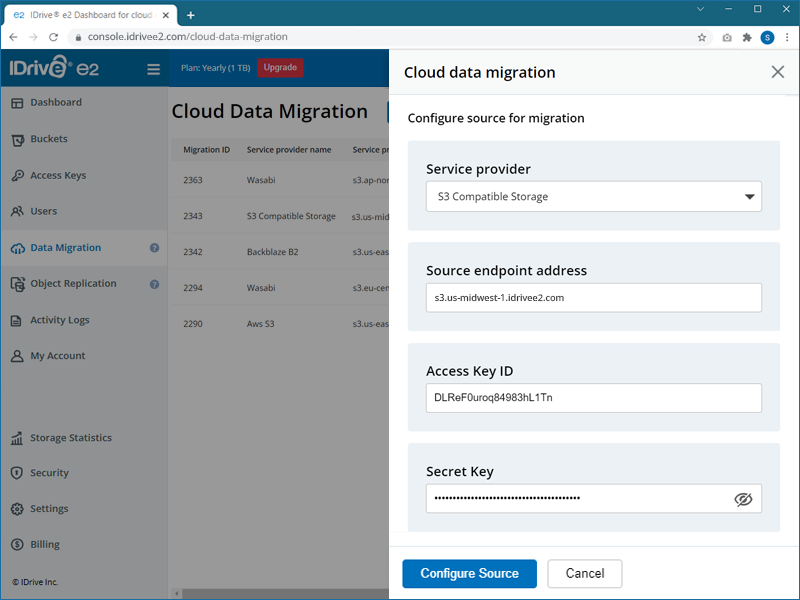Click the Security shield icon
This screenshot has width=800, height=600.
click(x=17, y=473)
